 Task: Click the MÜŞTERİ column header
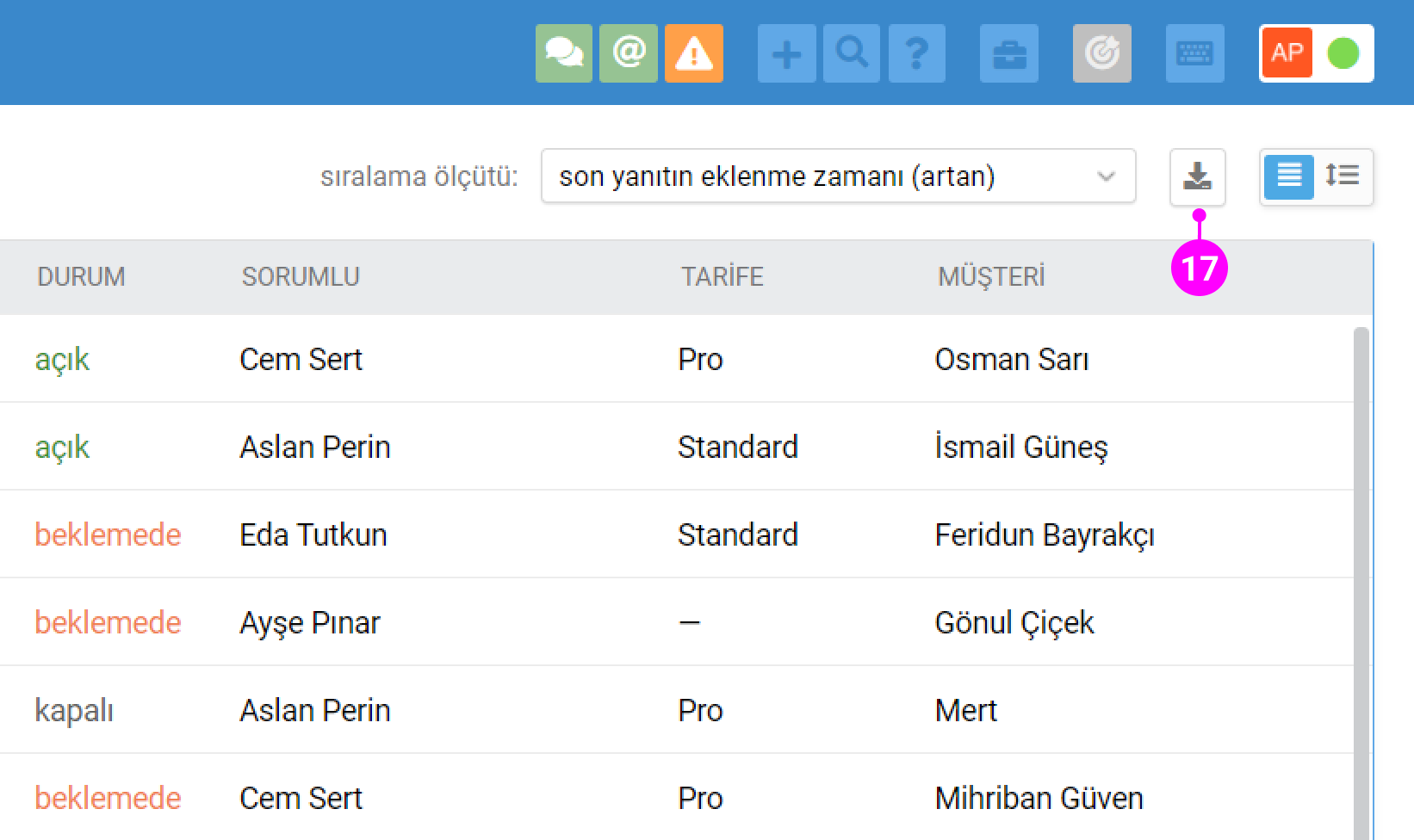pos(991,276)
